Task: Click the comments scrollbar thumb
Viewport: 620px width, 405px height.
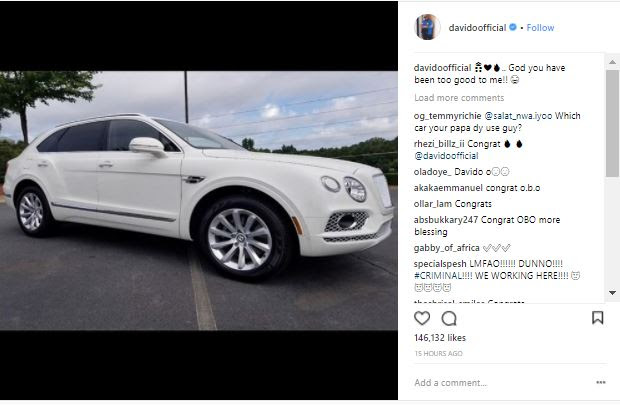Action: click(x=612, y=123)
